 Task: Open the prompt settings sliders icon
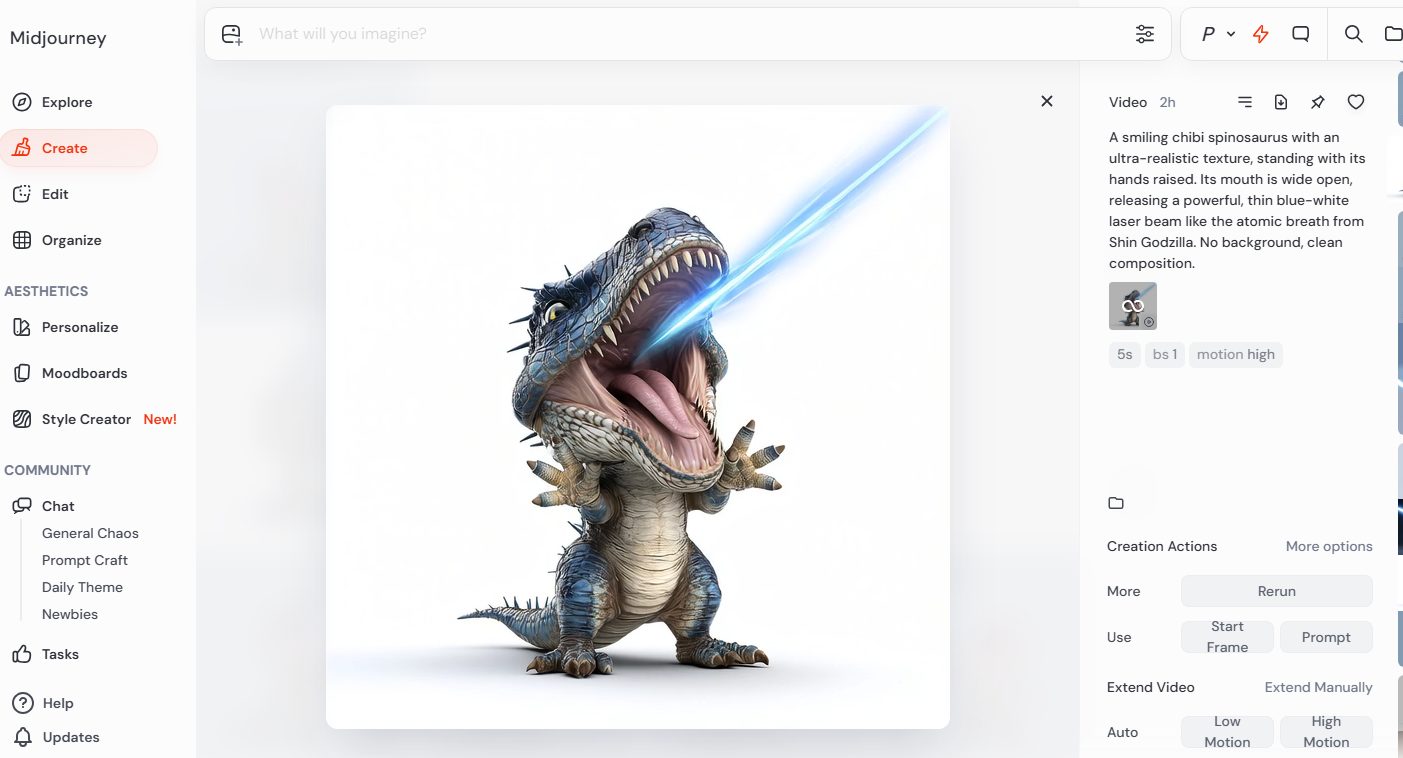coord(1145,34)
